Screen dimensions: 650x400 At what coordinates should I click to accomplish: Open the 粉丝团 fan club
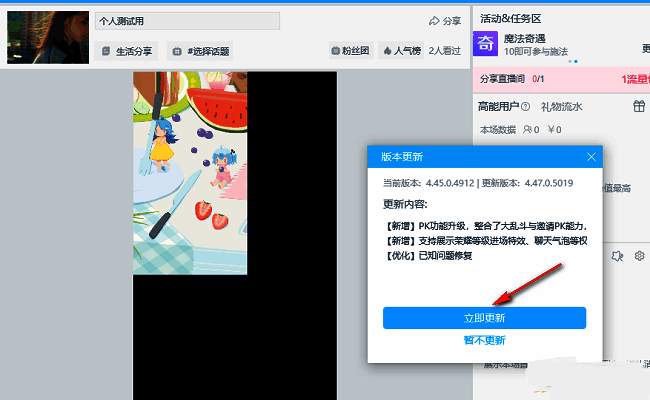(351, 51)
